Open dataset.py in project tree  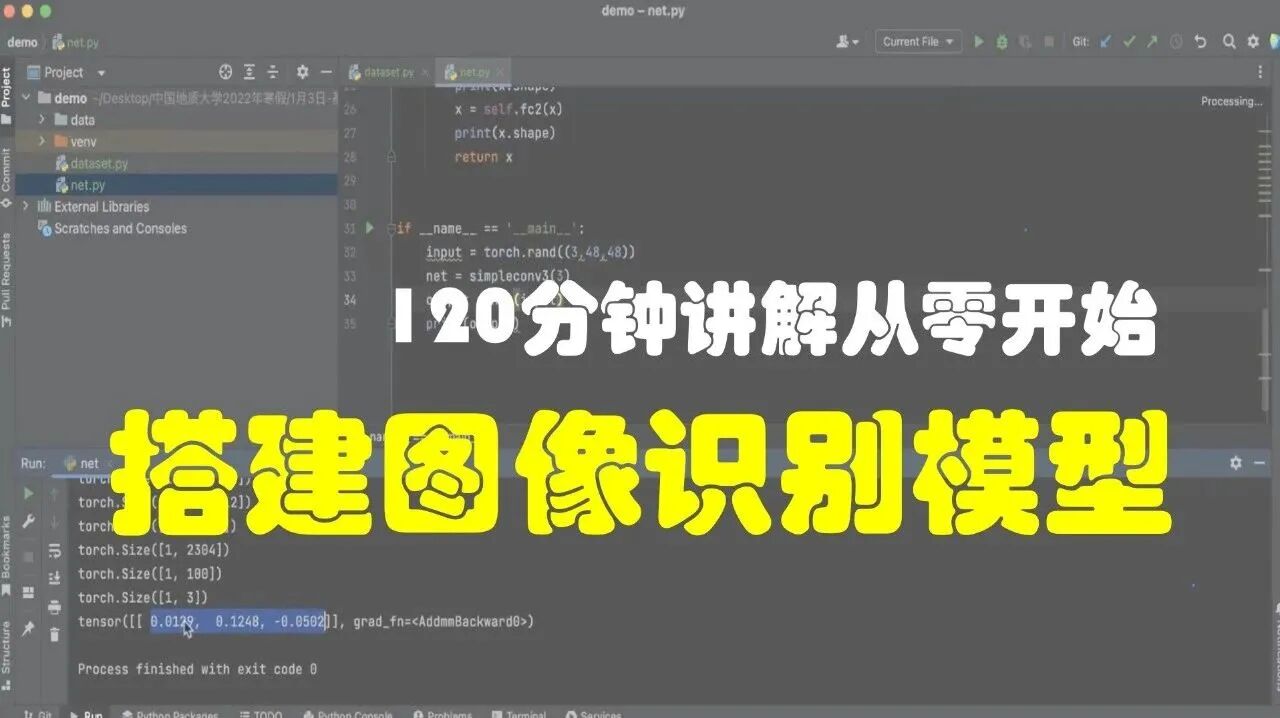click(98, 163)
